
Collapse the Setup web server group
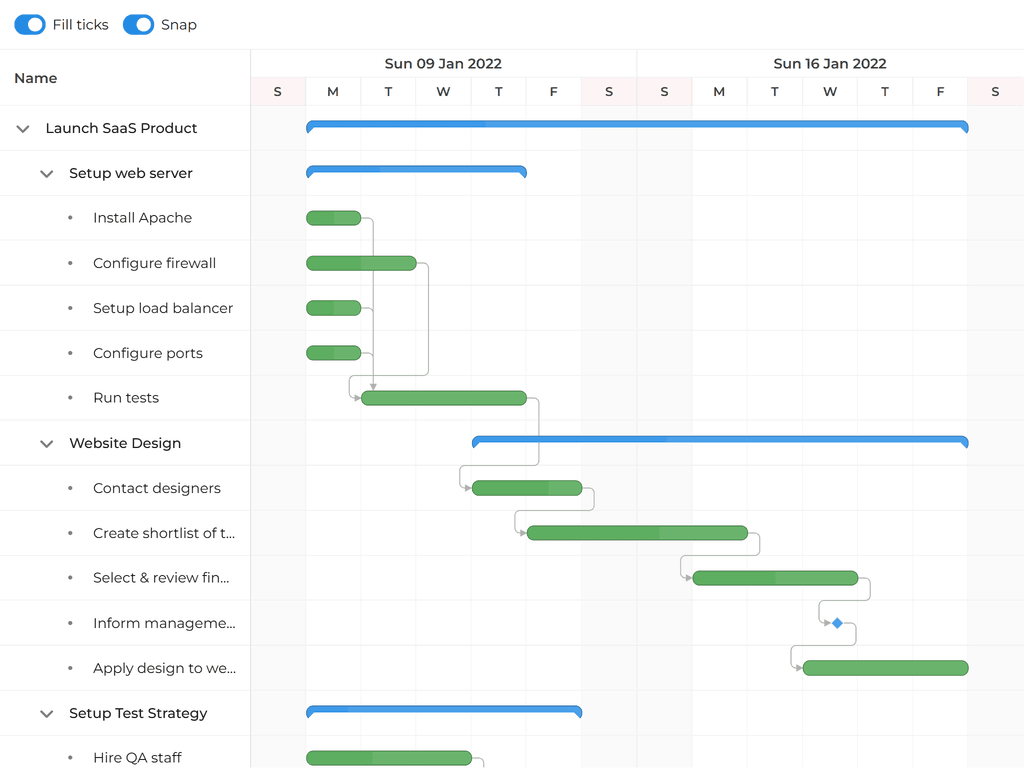46,173
